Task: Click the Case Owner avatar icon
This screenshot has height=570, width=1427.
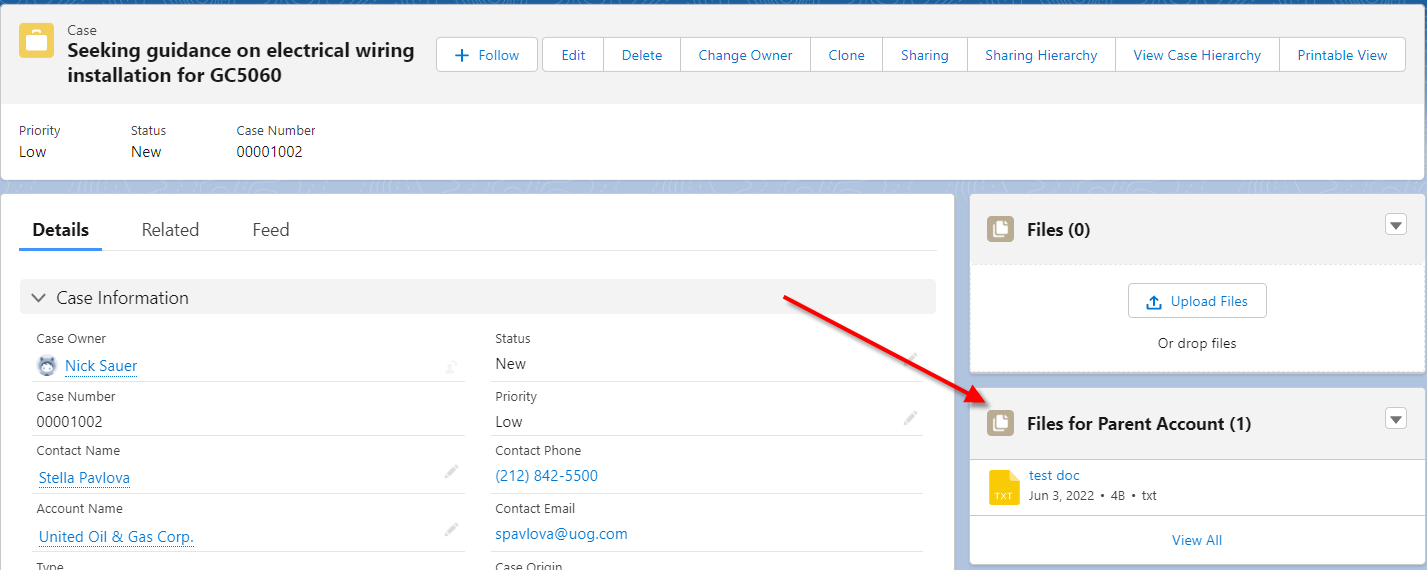Action: click(x=47, y=366)
